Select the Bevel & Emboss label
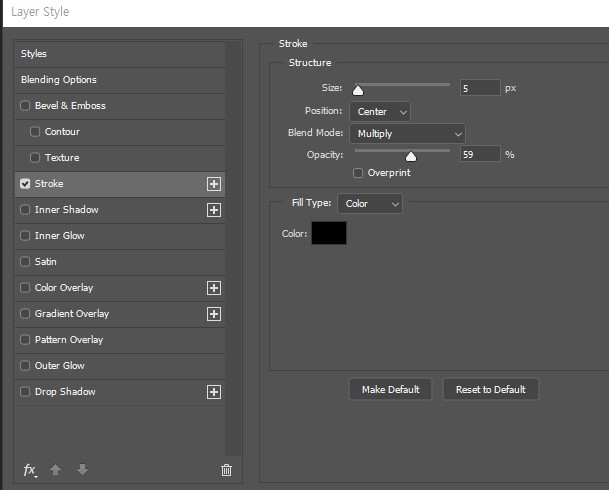The height and width of the screenshot is (490, 609). 70,106
